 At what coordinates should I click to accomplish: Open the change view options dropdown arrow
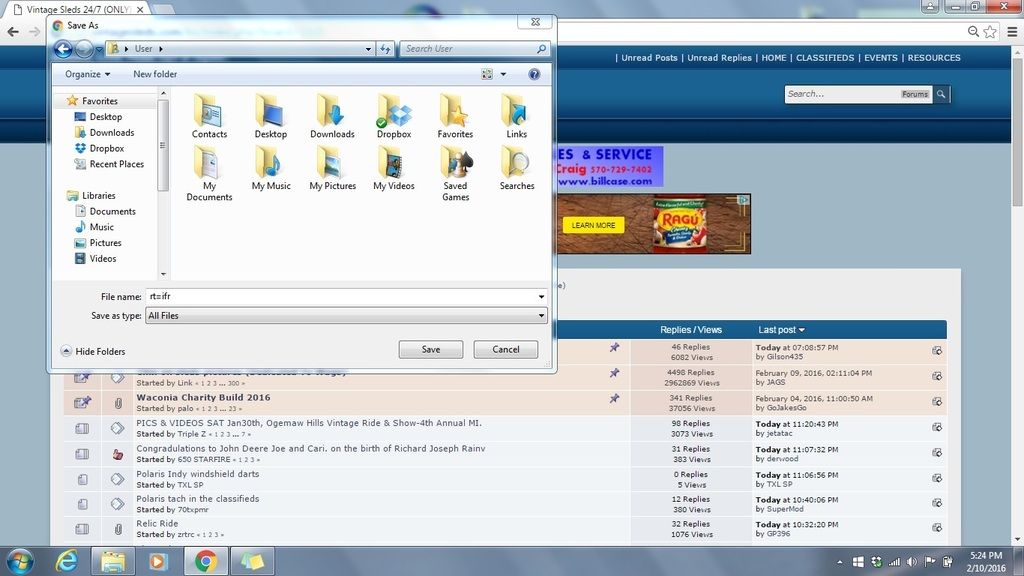coord(503,74)
